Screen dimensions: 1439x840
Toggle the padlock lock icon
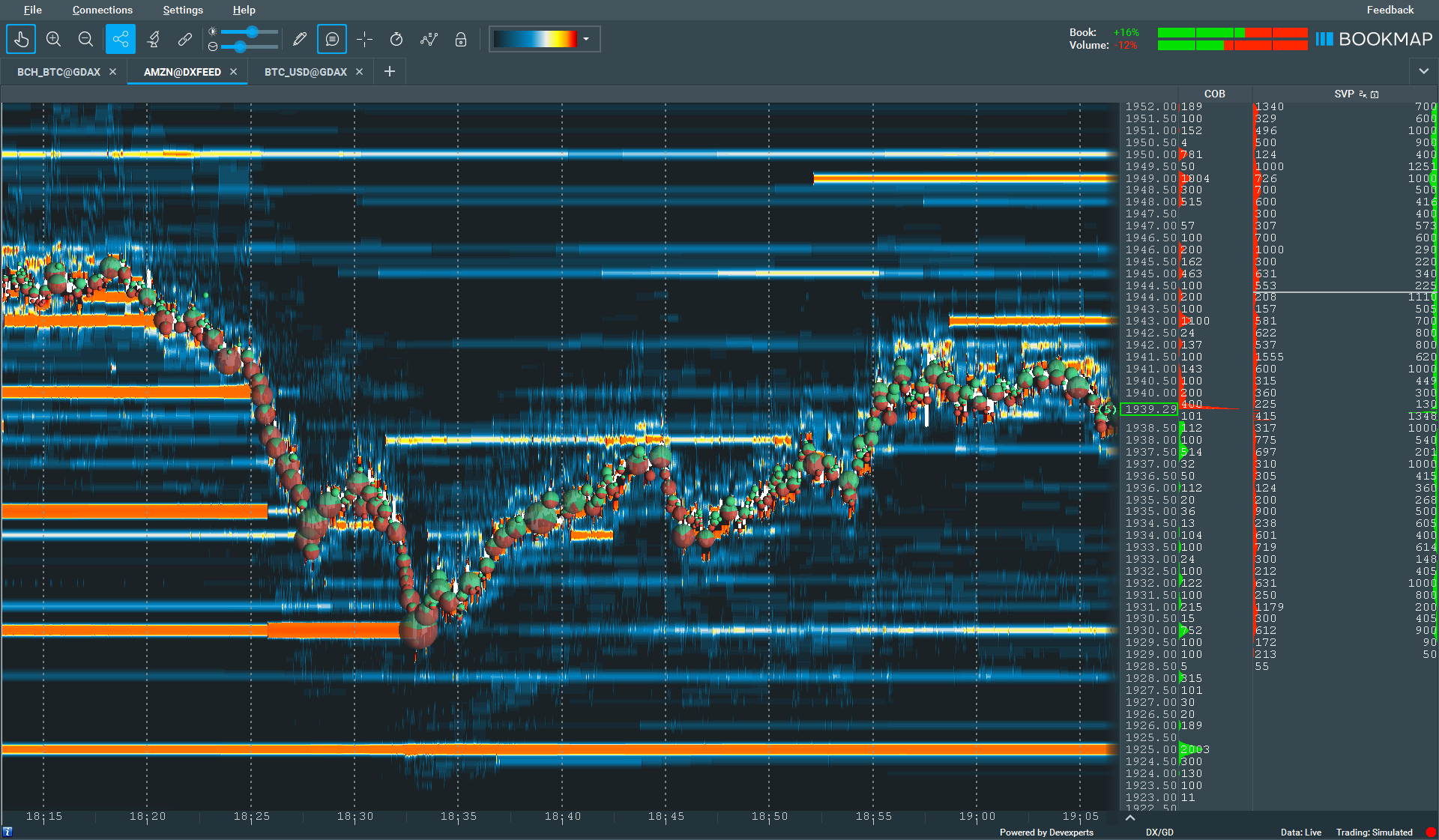point(461,39)
